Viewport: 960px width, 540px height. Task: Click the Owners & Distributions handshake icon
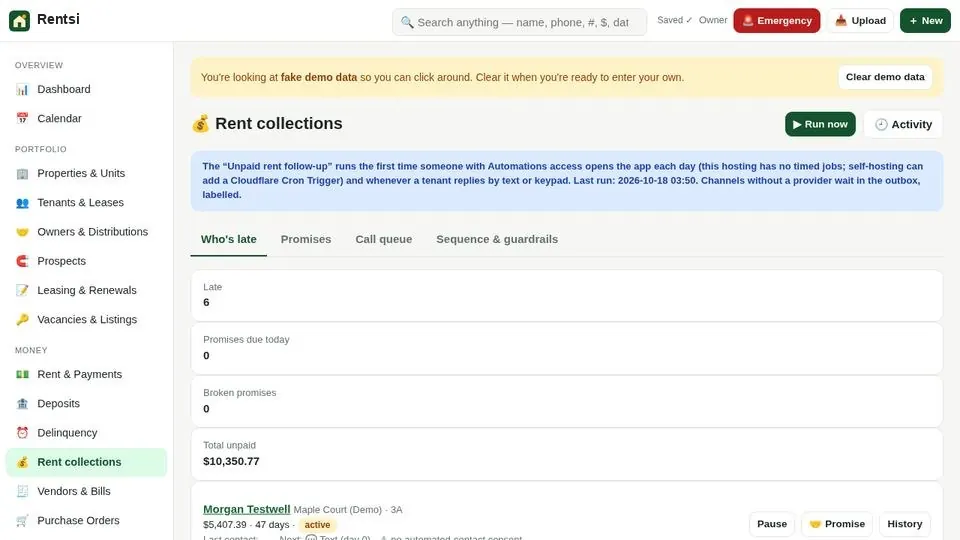[x=23, y=232]
